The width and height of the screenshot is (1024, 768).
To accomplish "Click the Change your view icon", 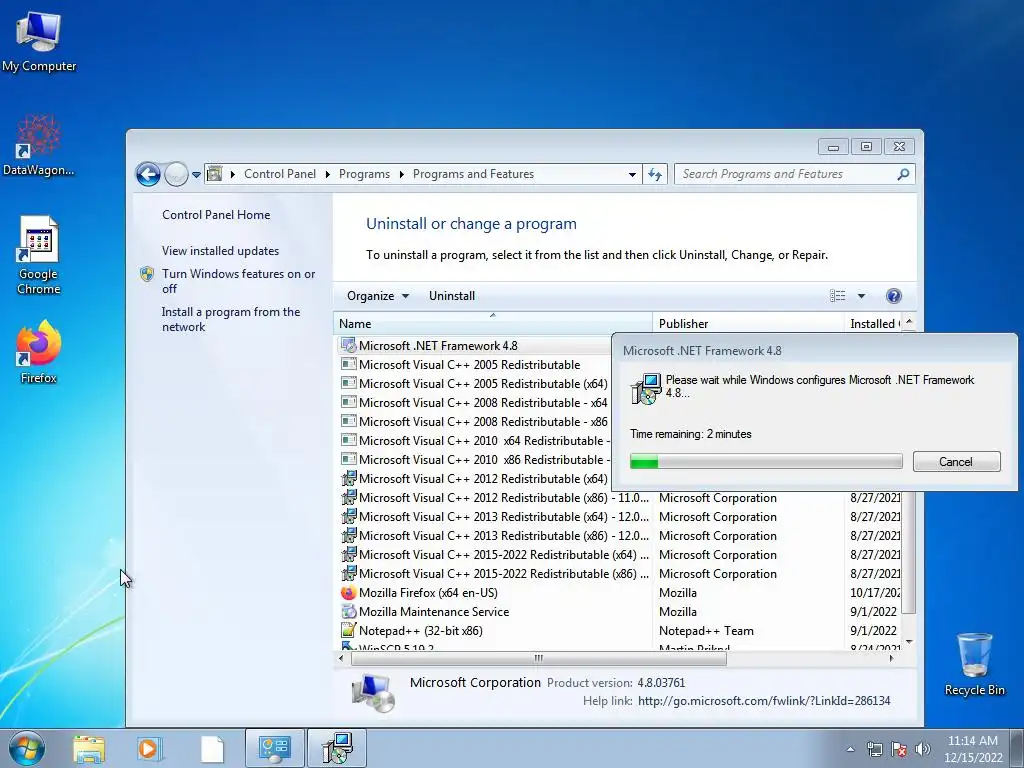I will pyautogui.click(x=837, y=296).
